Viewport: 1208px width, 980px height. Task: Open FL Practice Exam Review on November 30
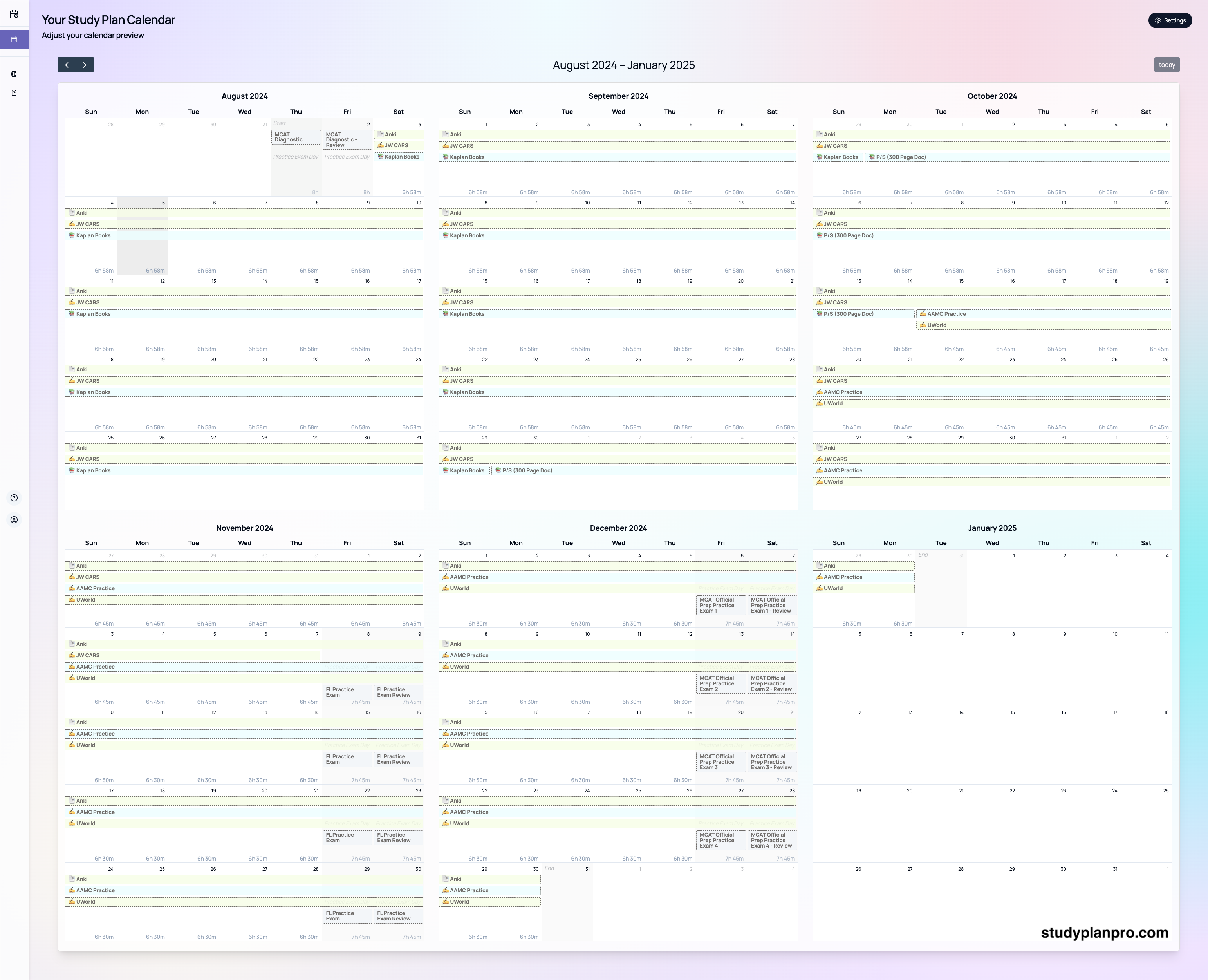pos(399,916)
